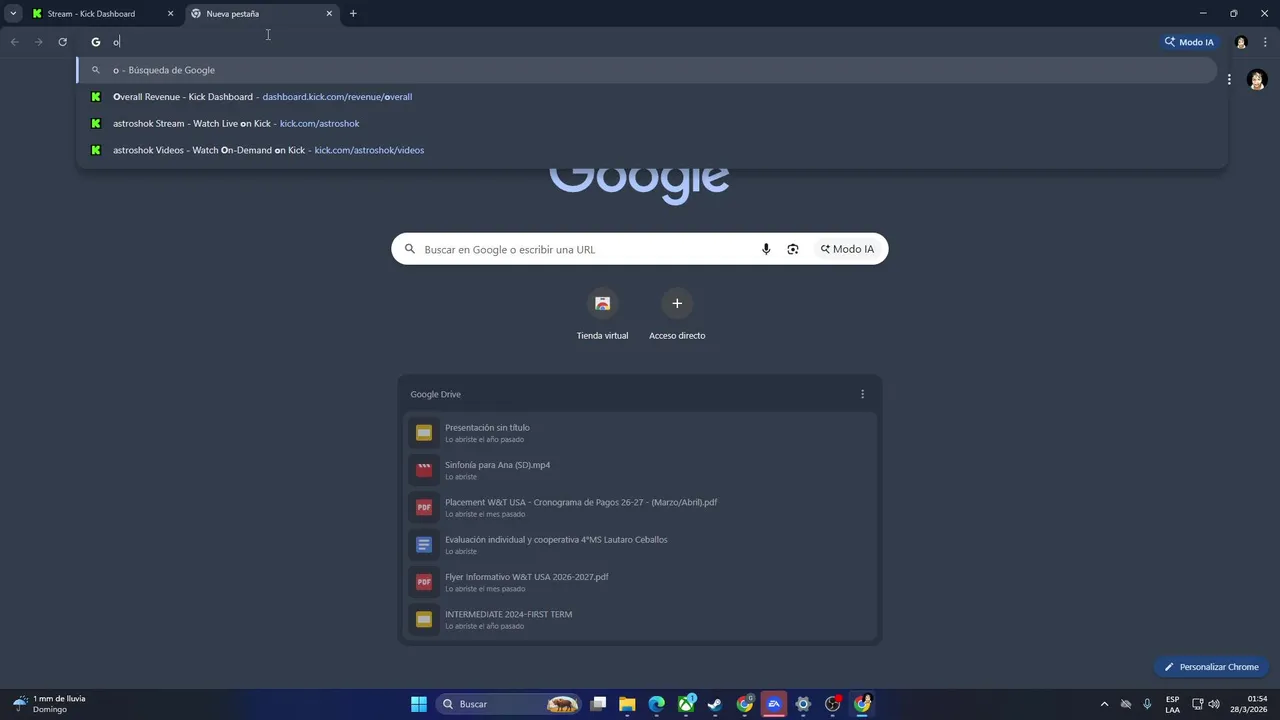Reload the current page
1280x720 pixels.
click(x=62, y=42)
